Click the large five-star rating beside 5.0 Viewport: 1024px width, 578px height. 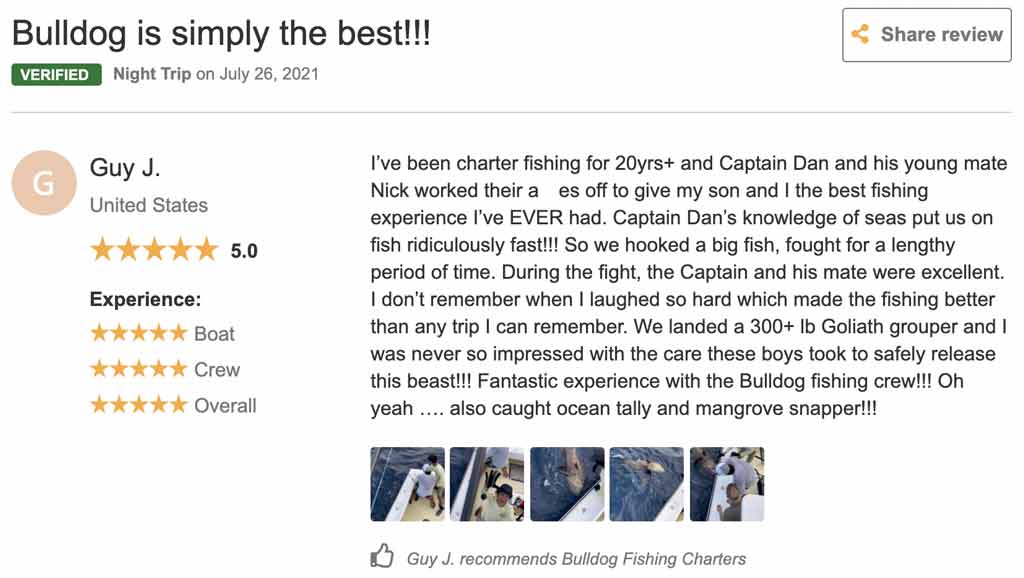click(153, 250)
